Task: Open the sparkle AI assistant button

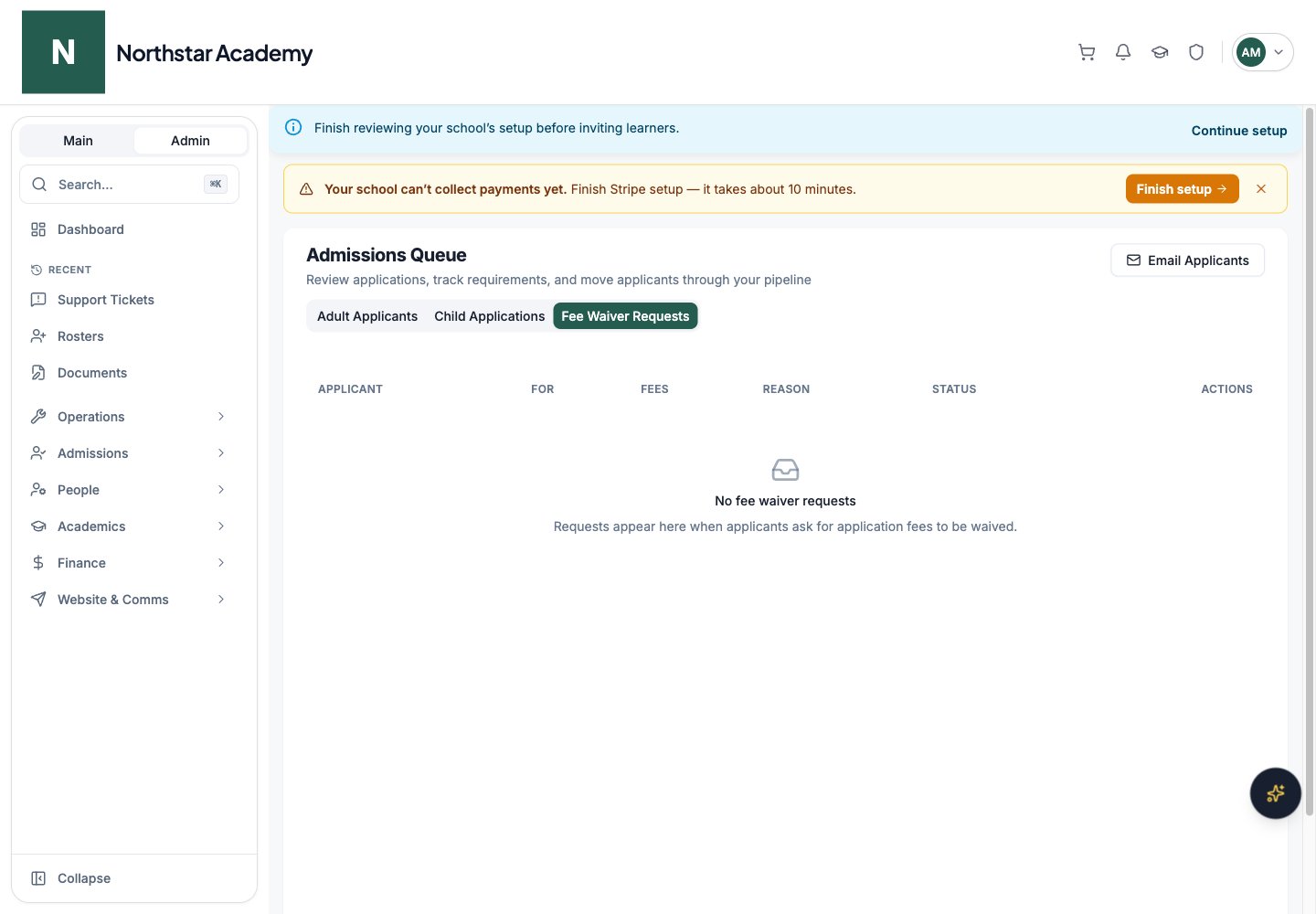Action: (x=1275, y=793)
